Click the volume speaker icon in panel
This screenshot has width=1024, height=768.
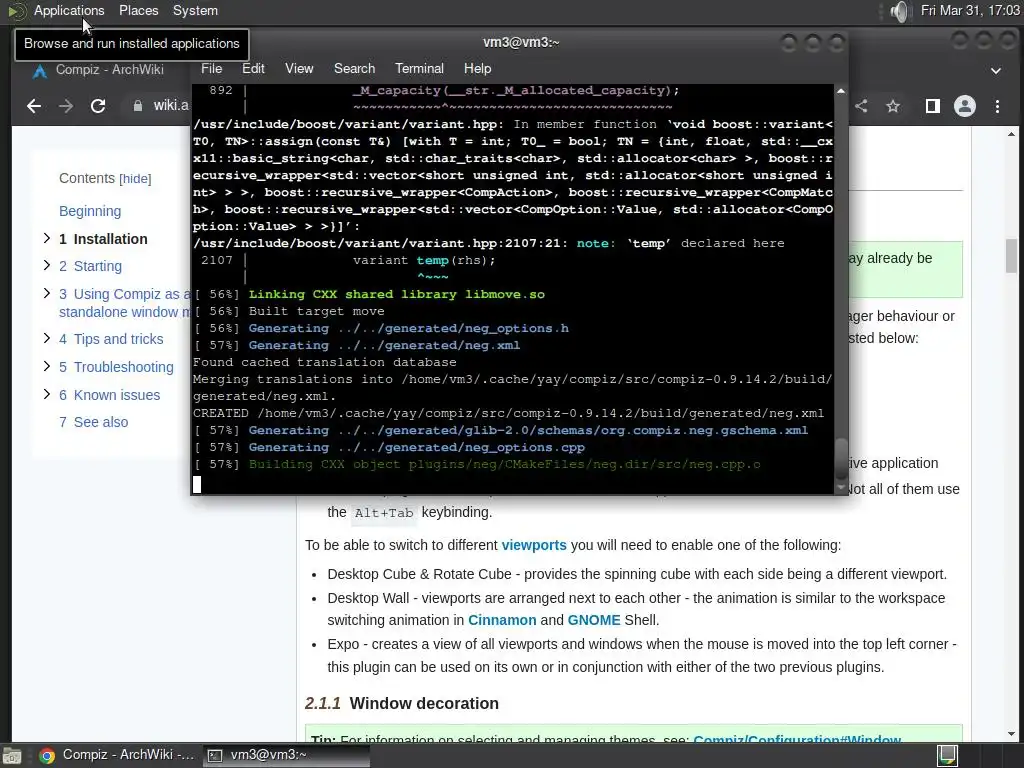(899, 11)
